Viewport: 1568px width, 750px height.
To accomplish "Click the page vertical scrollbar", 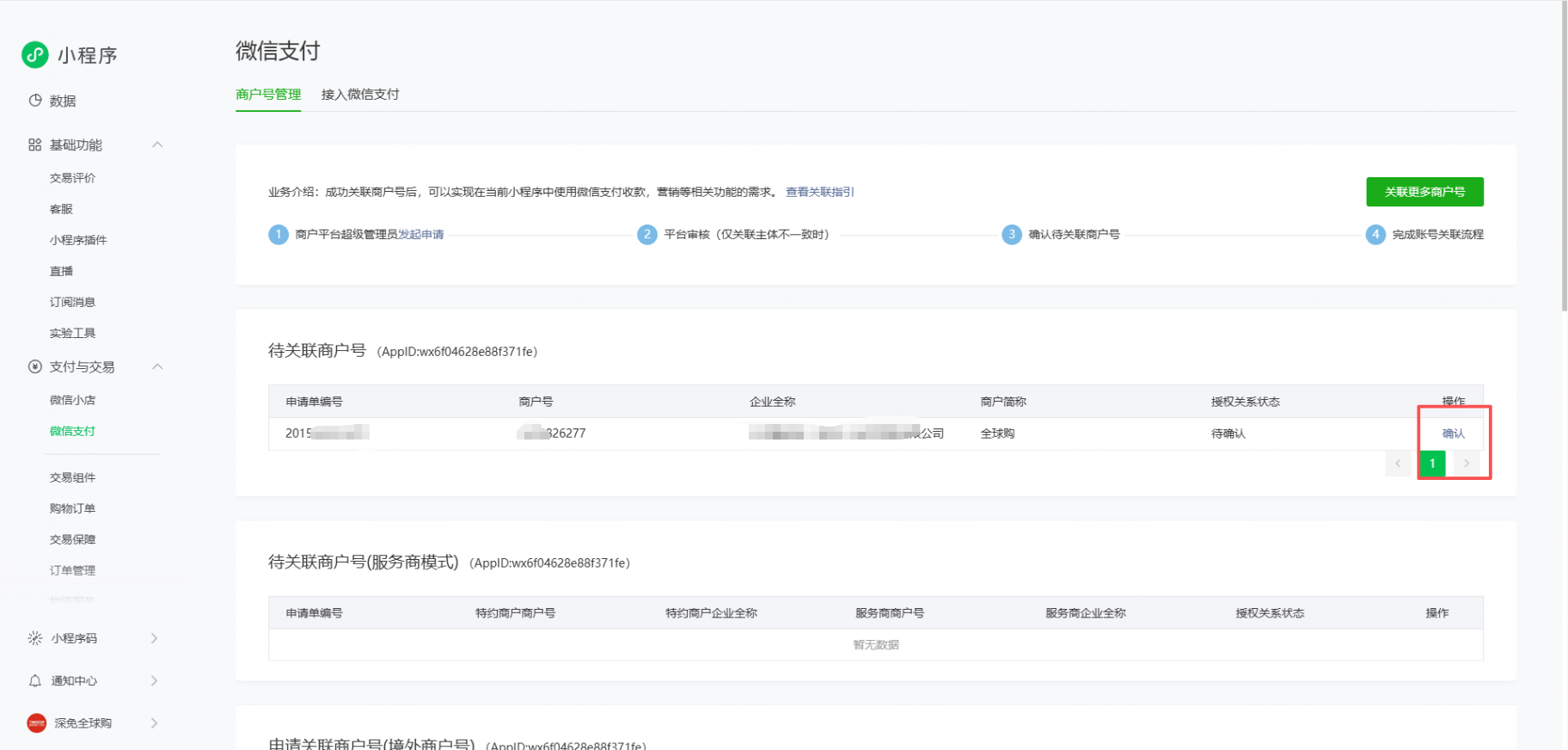I will pyautogui.click(x=1565, y=155).
